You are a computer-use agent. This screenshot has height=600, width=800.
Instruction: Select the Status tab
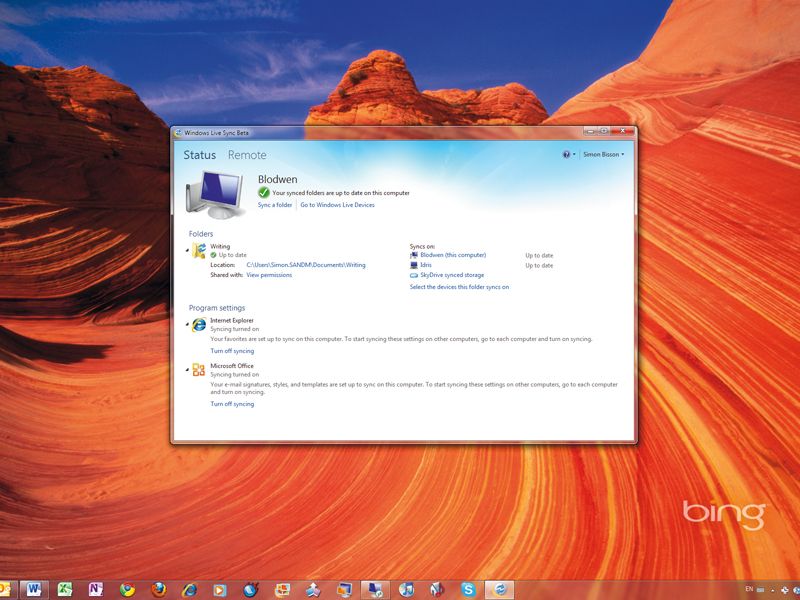point(198,156)
